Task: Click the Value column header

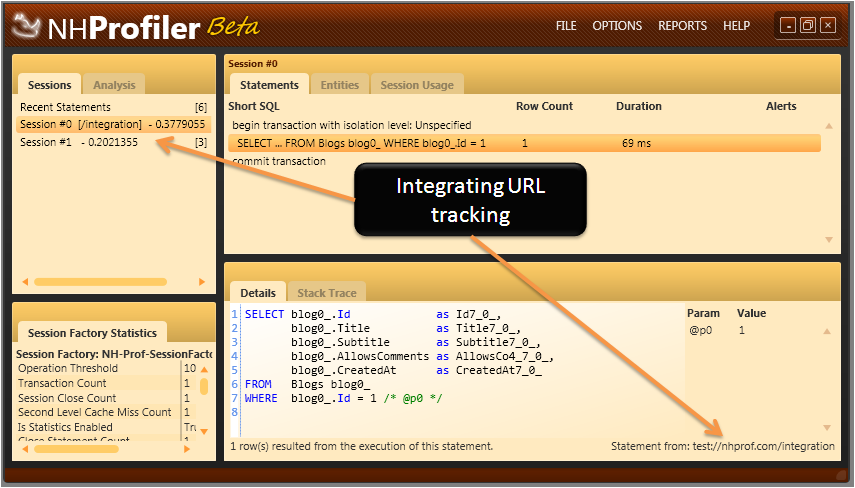Action: coord(751,313)
